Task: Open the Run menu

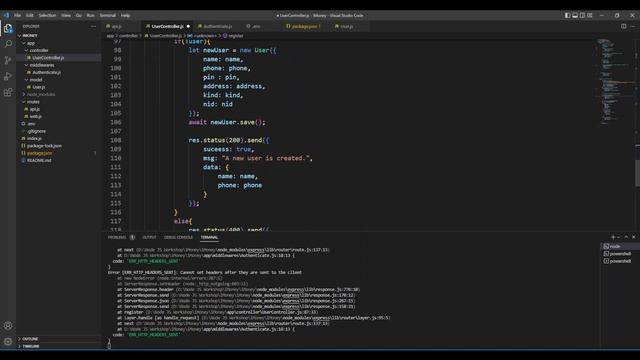Action: pyautogui.click(x=91, y=15)
